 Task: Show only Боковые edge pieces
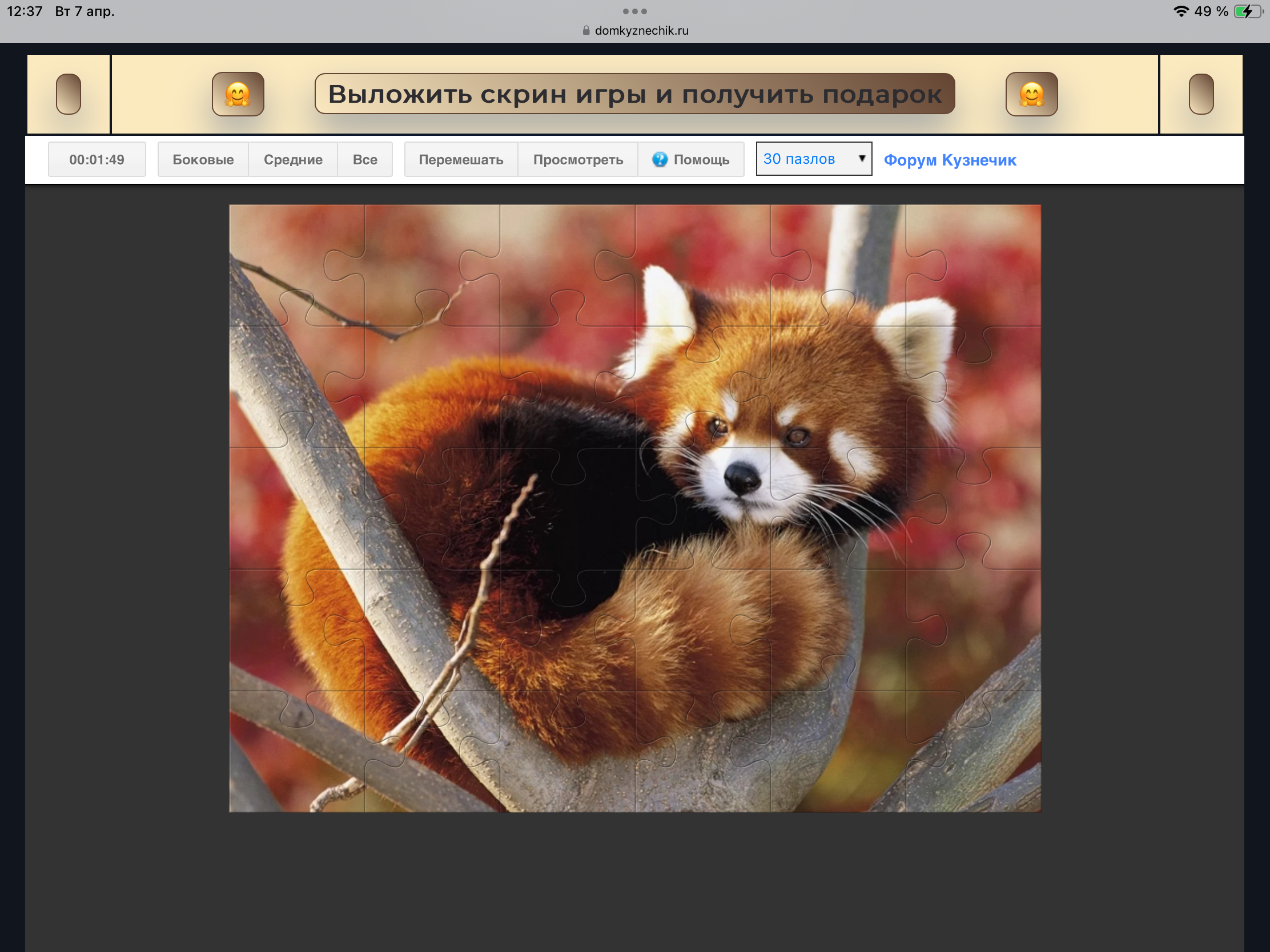(203, 160)
